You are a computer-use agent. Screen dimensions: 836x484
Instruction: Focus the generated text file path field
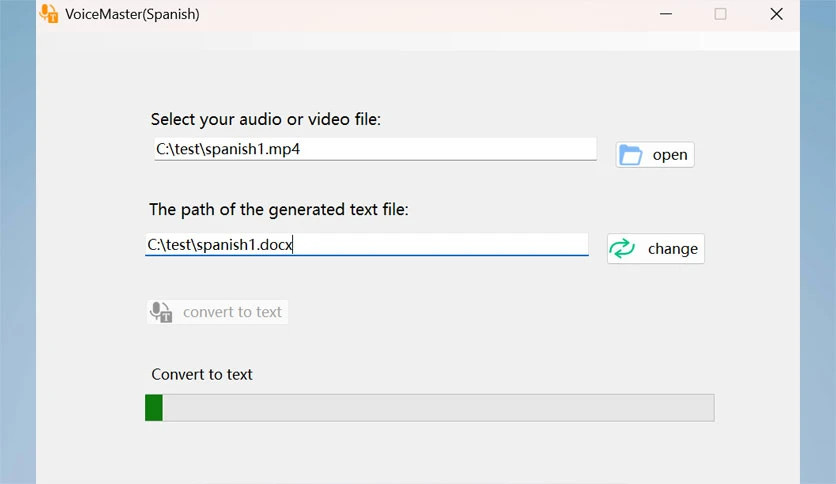[x=367, y=245]
